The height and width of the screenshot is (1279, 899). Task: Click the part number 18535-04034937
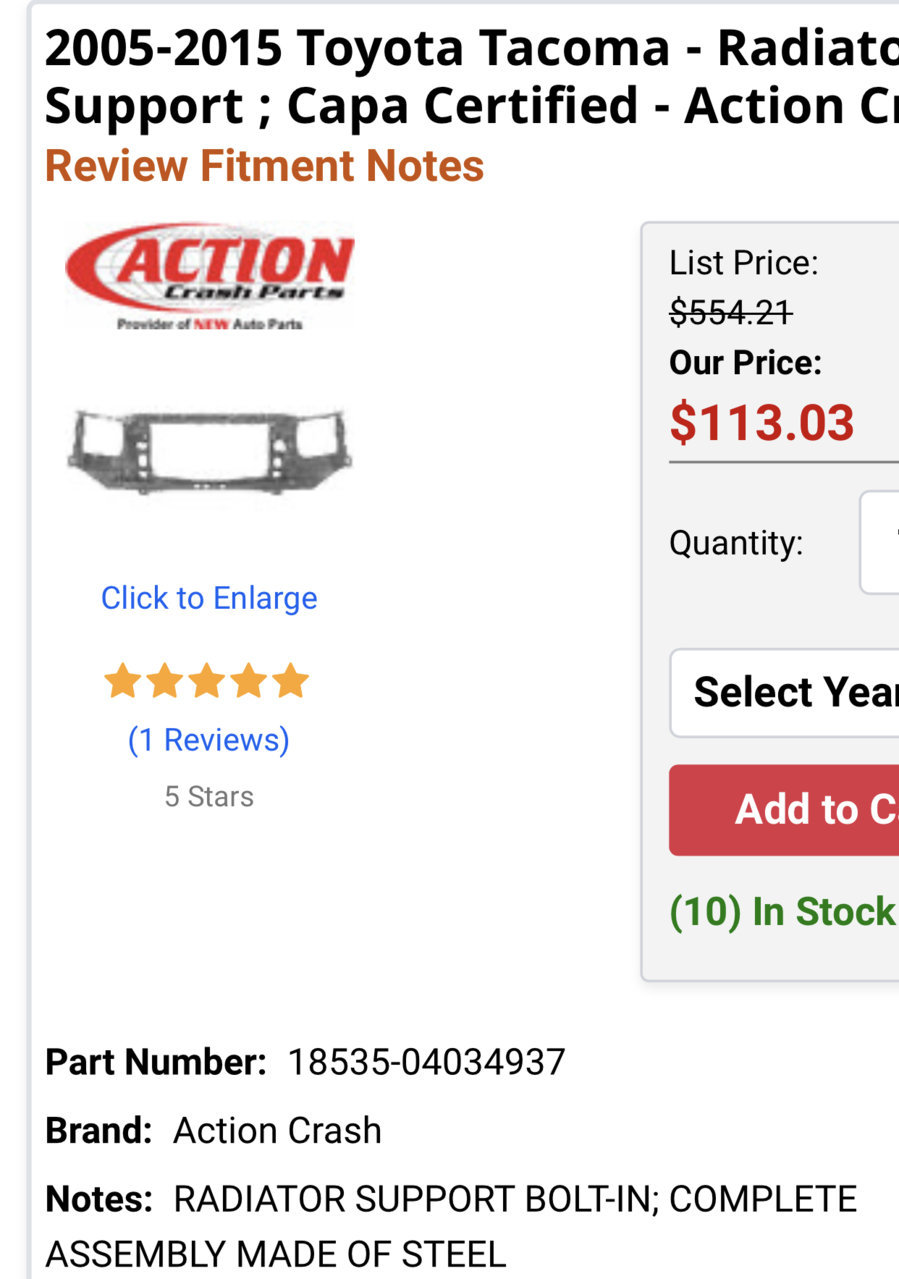coord(427,1062)
